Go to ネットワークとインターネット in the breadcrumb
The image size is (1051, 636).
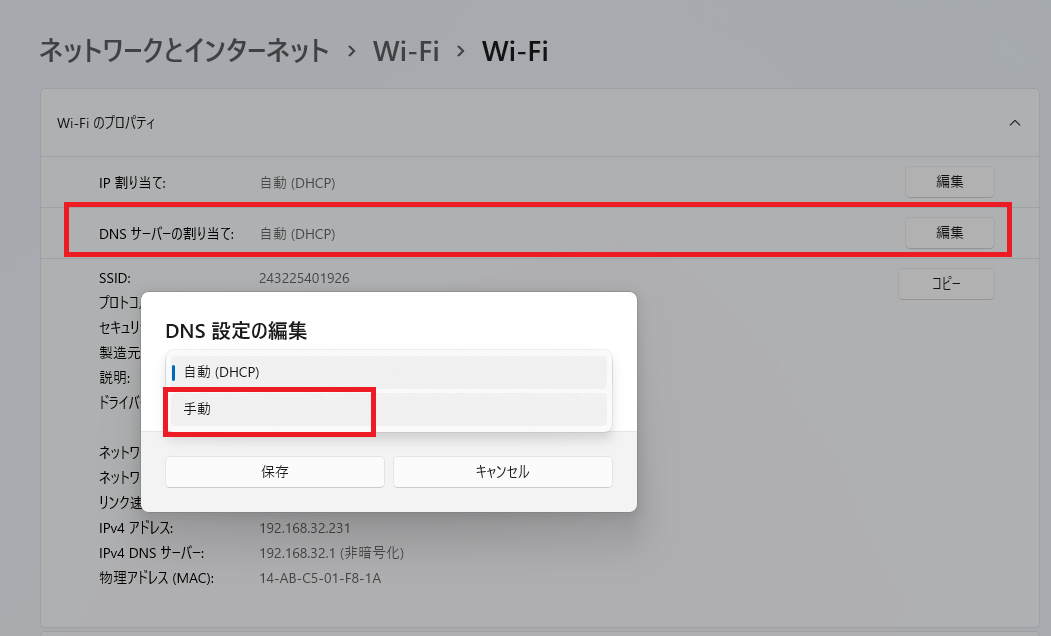pos(184,51)
